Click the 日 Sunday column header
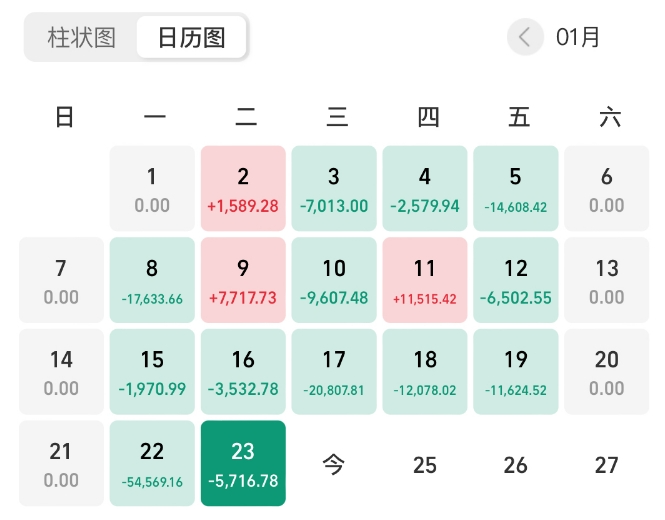The height and width of the screenshot is (520, 665). 64,117
